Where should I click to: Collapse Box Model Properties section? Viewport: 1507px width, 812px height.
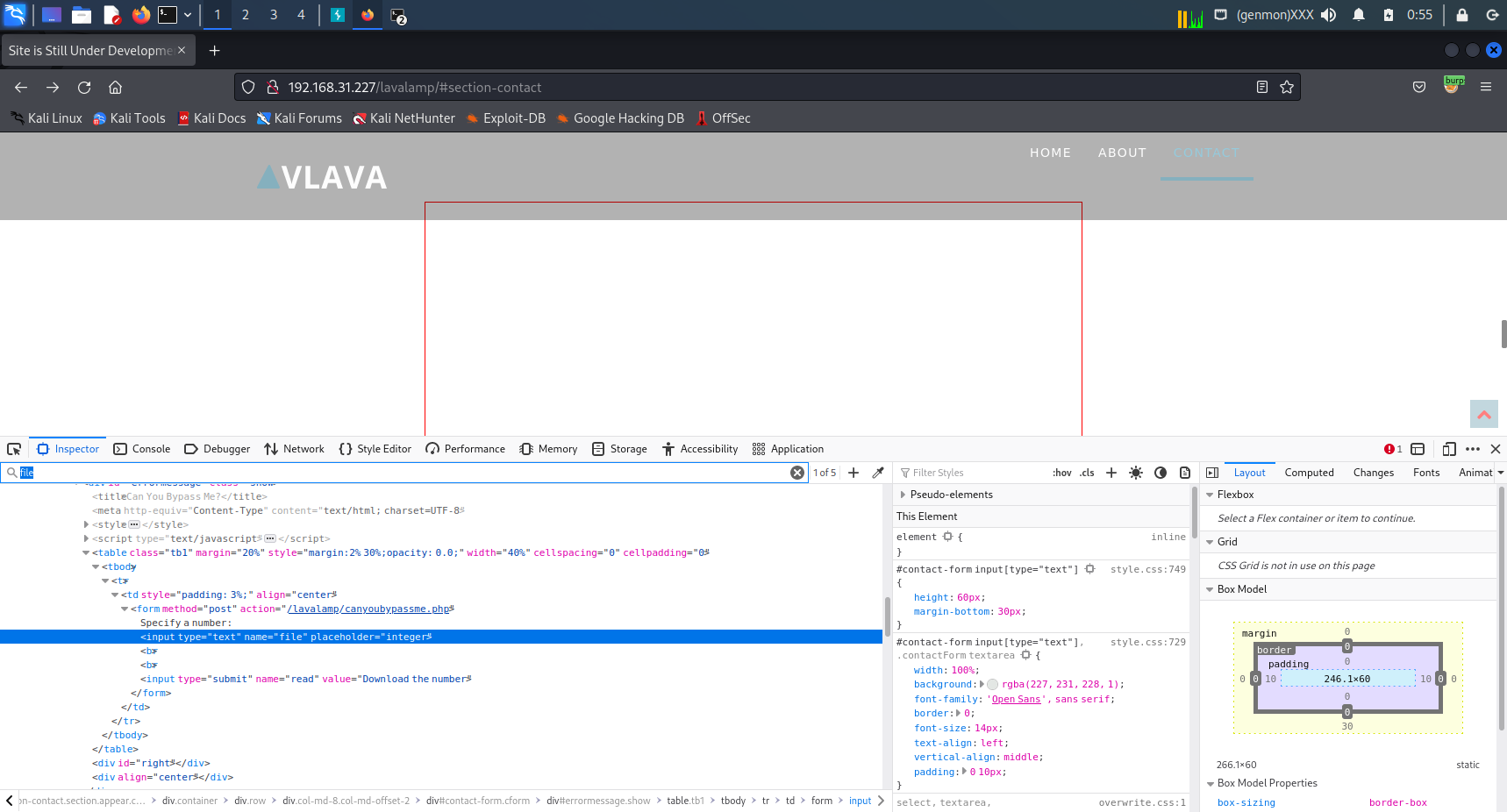click(1210, 784)
